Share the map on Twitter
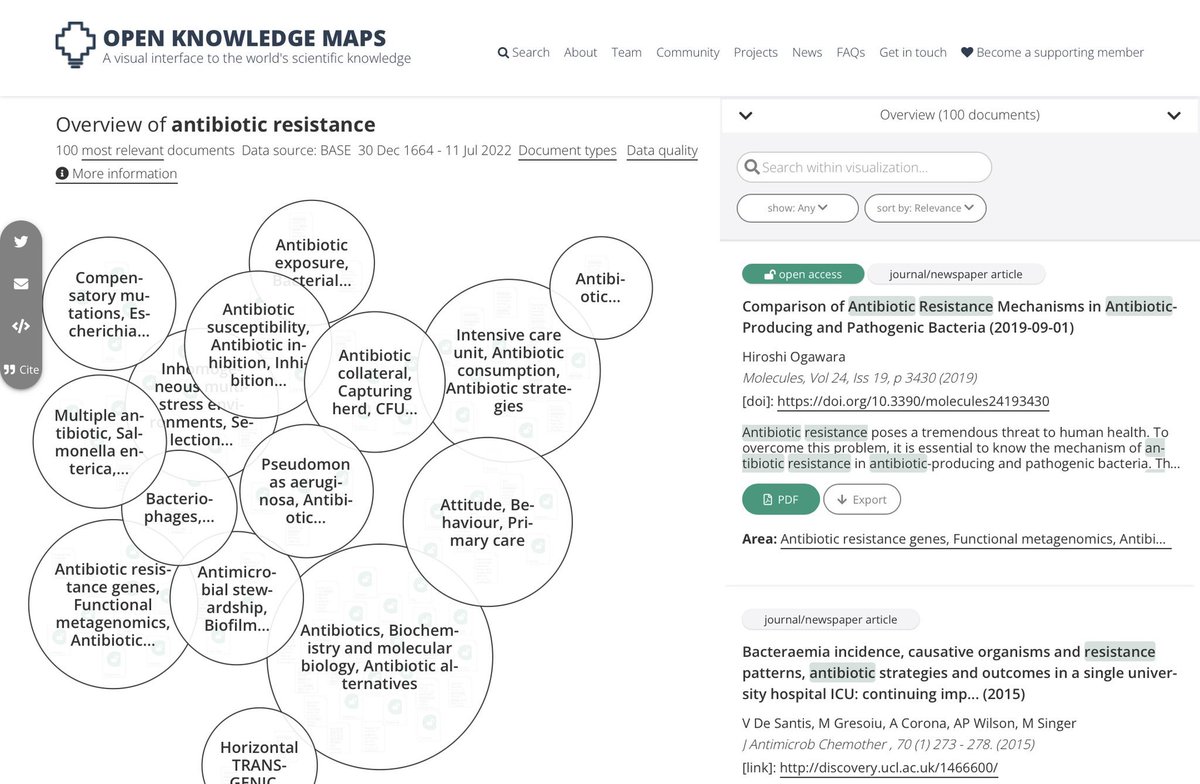The image size is (1200, 784). point(21,241)
